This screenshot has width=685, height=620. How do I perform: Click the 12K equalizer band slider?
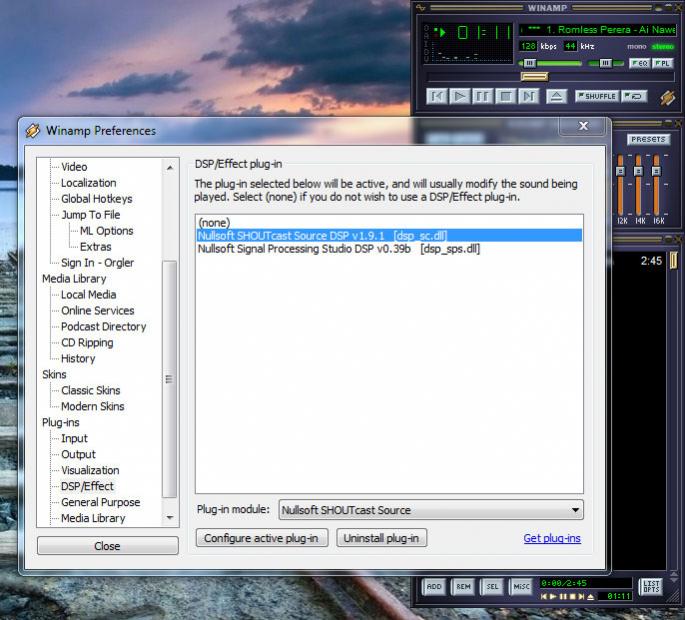click(620, 184)
